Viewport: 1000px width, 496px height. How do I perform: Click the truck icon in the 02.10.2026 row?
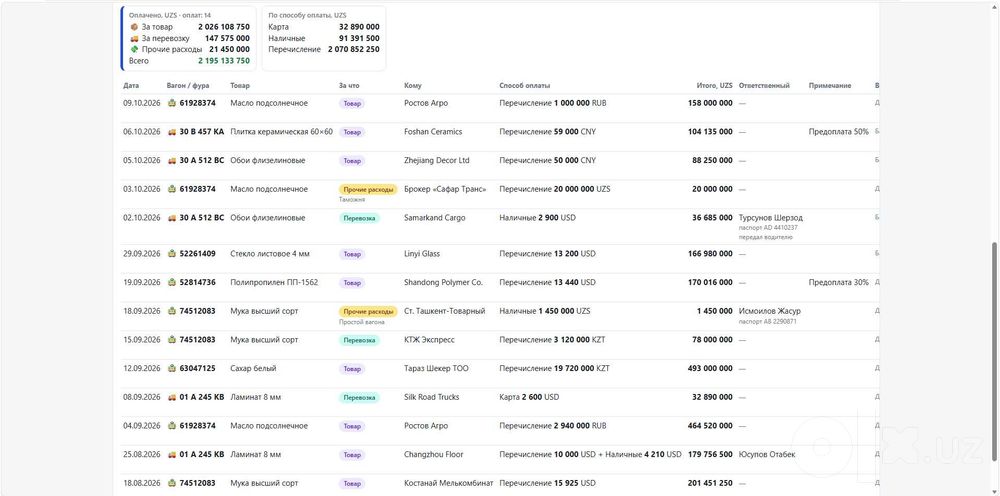172,218
